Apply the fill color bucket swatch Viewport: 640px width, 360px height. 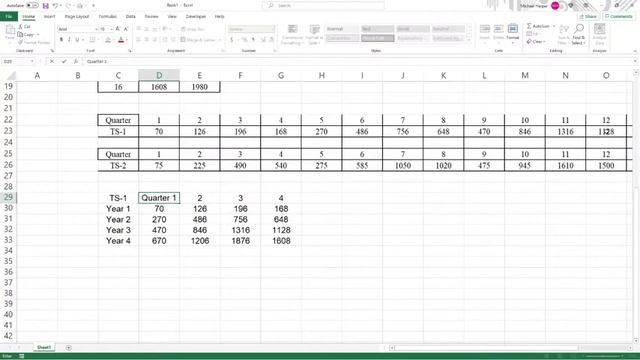point(108,40)
